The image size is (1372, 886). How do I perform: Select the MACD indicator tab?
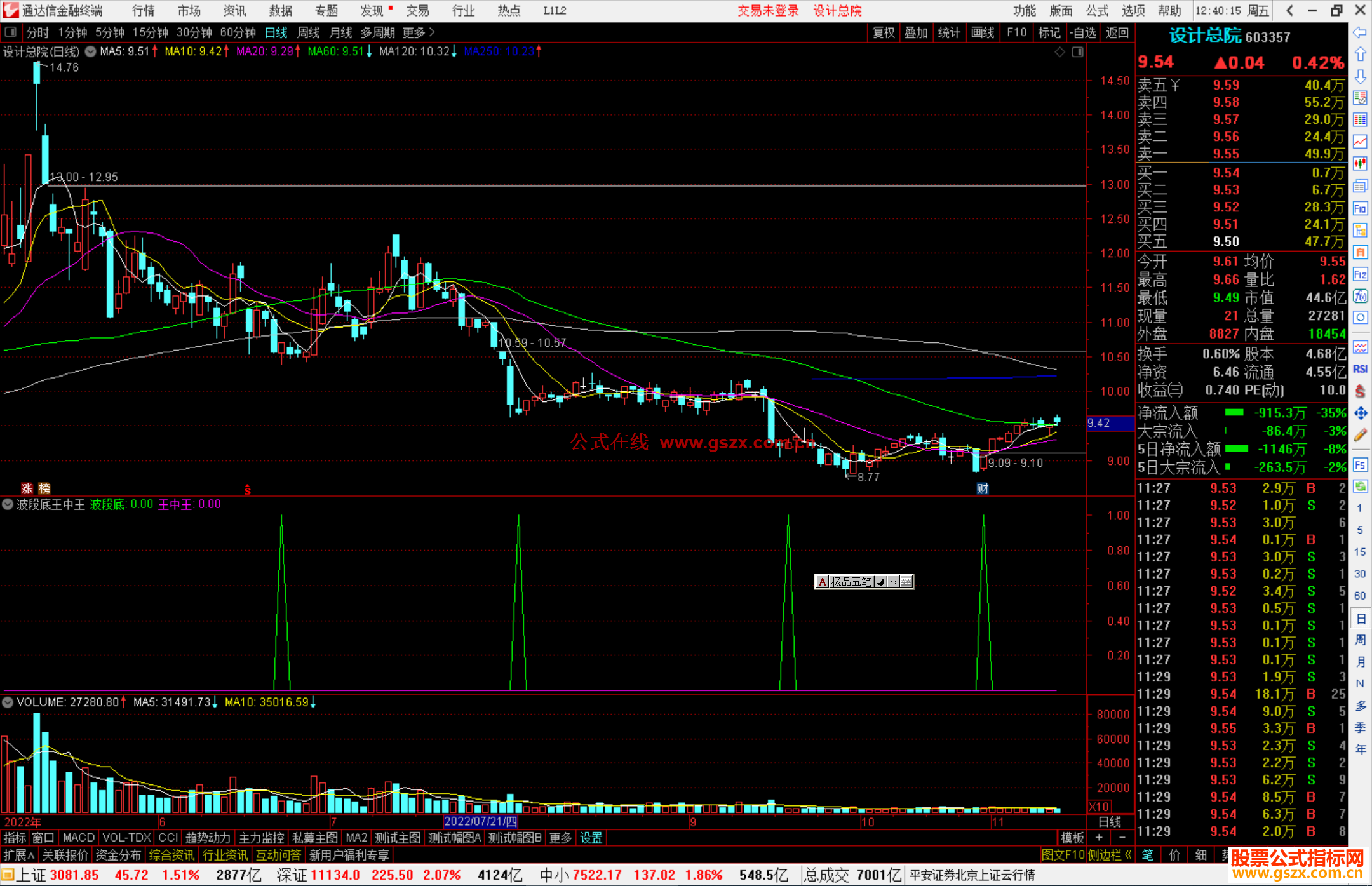tap(79, 838)
